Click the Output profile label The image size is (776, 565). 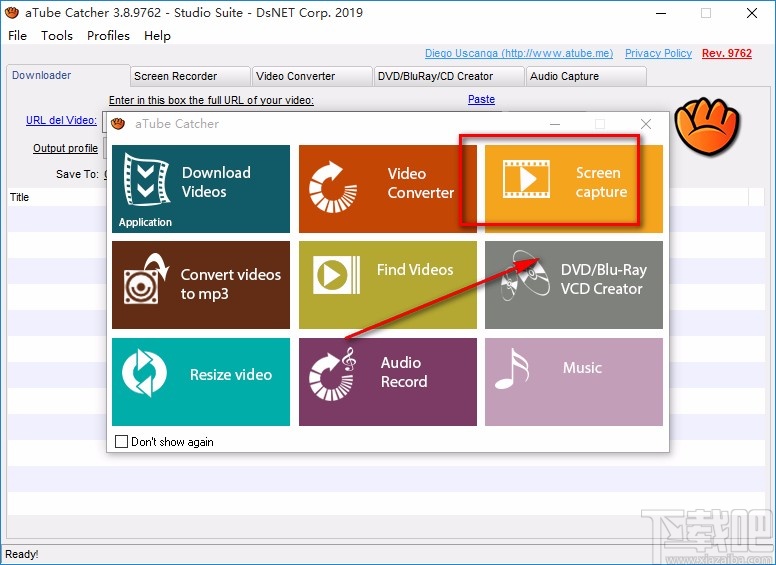tap(65, 148)
